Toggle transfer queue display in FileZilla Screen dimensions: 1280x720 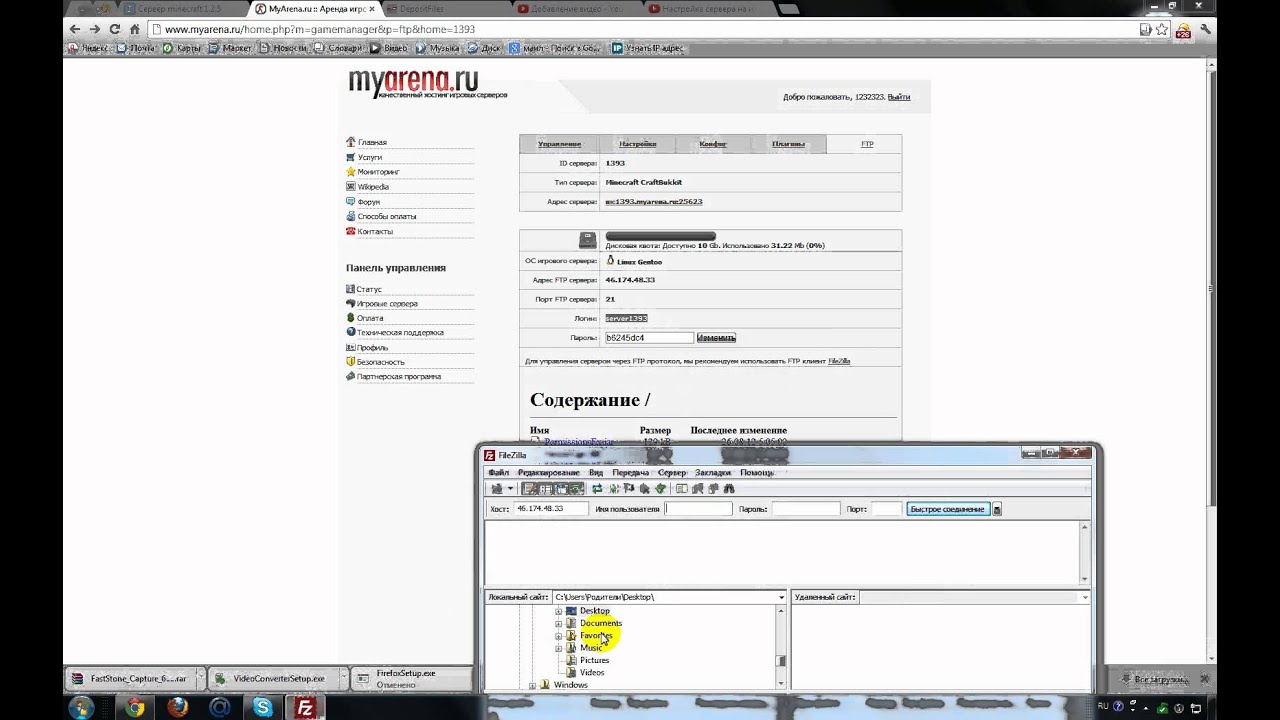click(576, 489)
